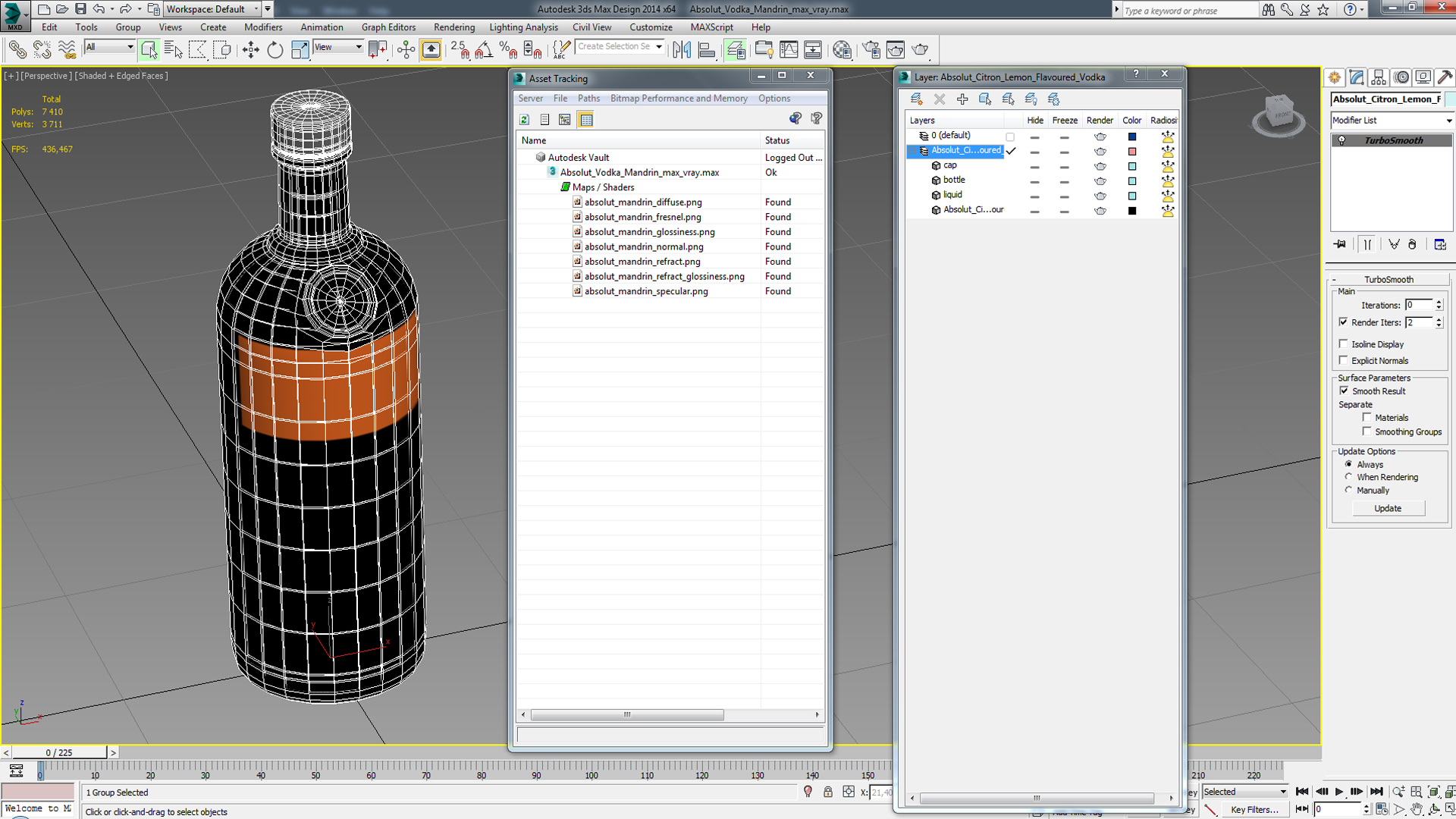Viewport: 1456px width, 819px height.
Task: Increase Iterations spinner value
Action: pos(1439,302)
